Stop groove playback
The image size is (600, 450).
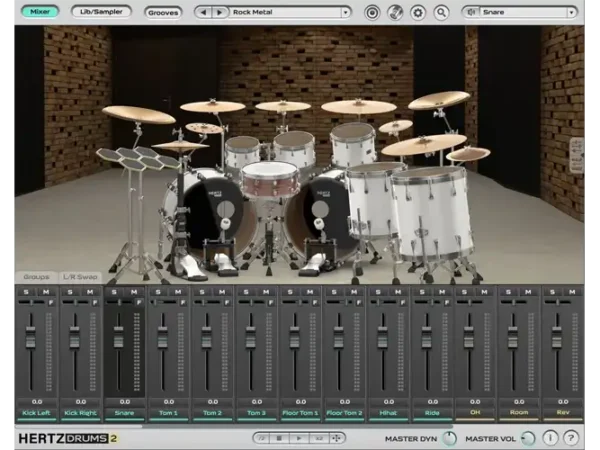pyautogui.click(x=280, y=438)
